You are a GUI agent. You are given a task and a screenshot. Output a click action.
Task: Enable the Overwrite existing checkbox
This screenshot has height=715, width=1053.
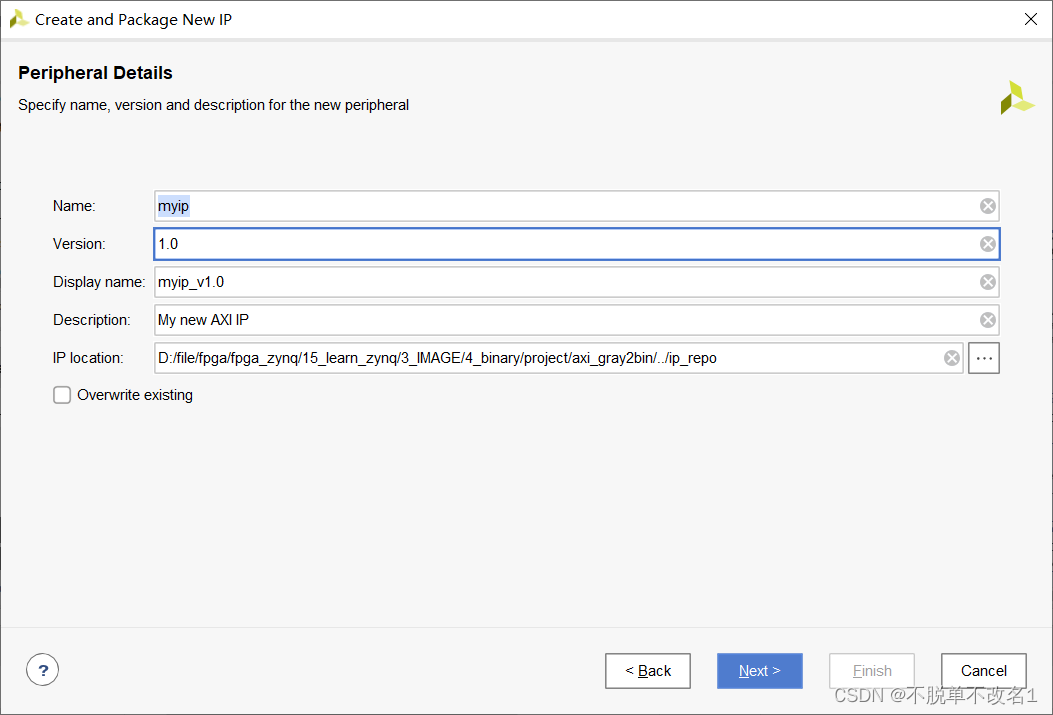[x=62, y=395]
